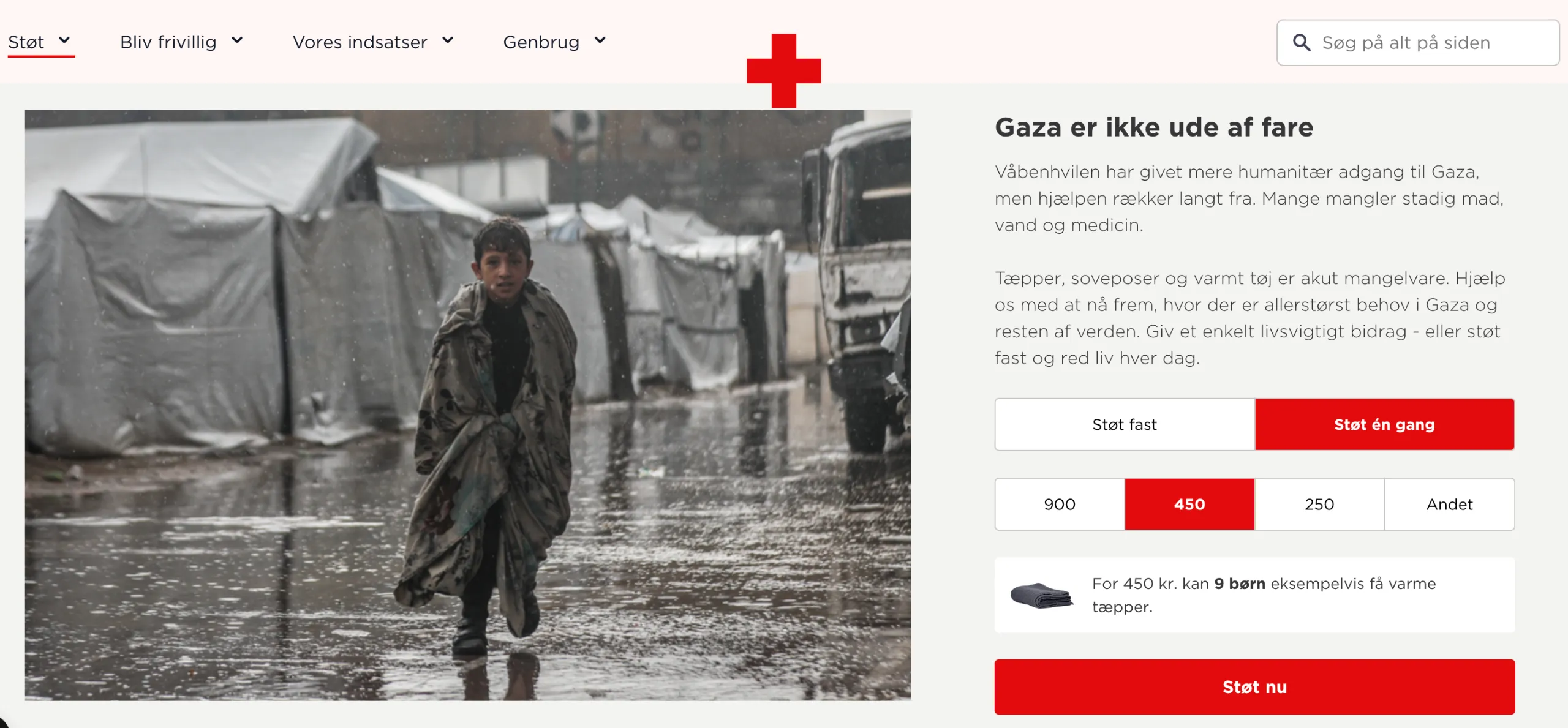Select the Støt fast option
The width and height of the screenshot is (1568, 728).
1125,424
